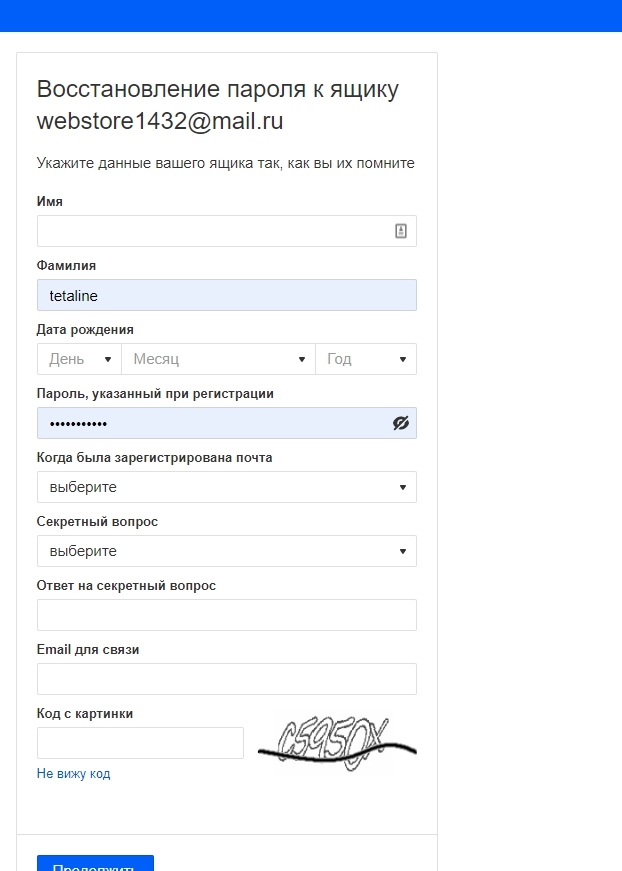The width and height of the screenshot is (622, 871).
Task: Click the contact autofill icon in Имя field
Action: click(401, 231)
